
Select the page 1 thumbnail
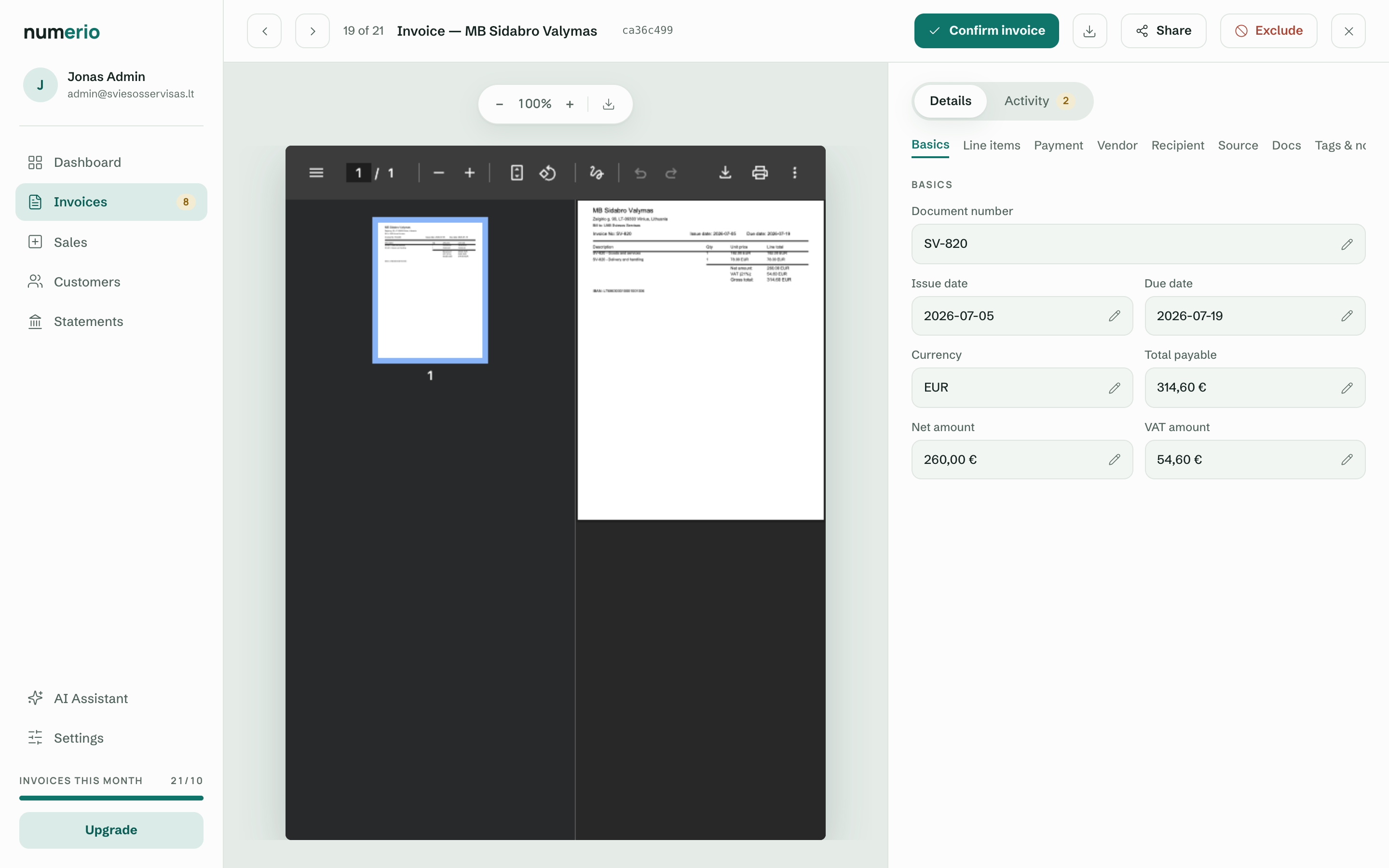click(x=430, y=290)
